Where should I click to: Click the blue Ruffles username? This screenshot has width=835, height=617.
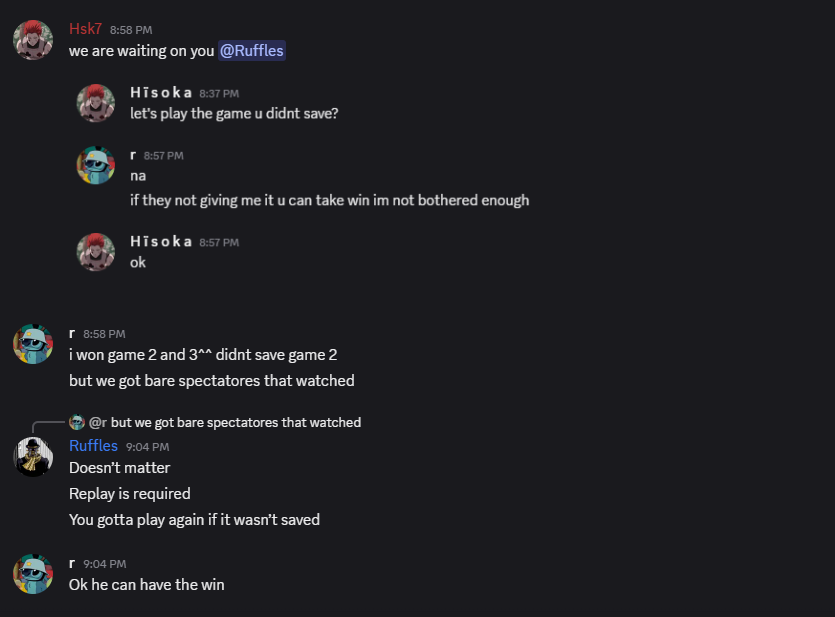93,446
